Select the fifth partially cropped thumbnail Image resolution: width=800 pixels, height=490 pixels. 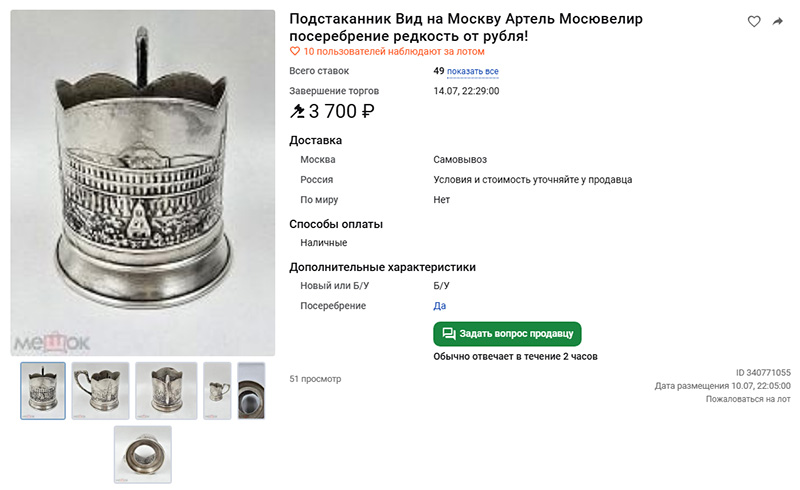coord(252,391)
